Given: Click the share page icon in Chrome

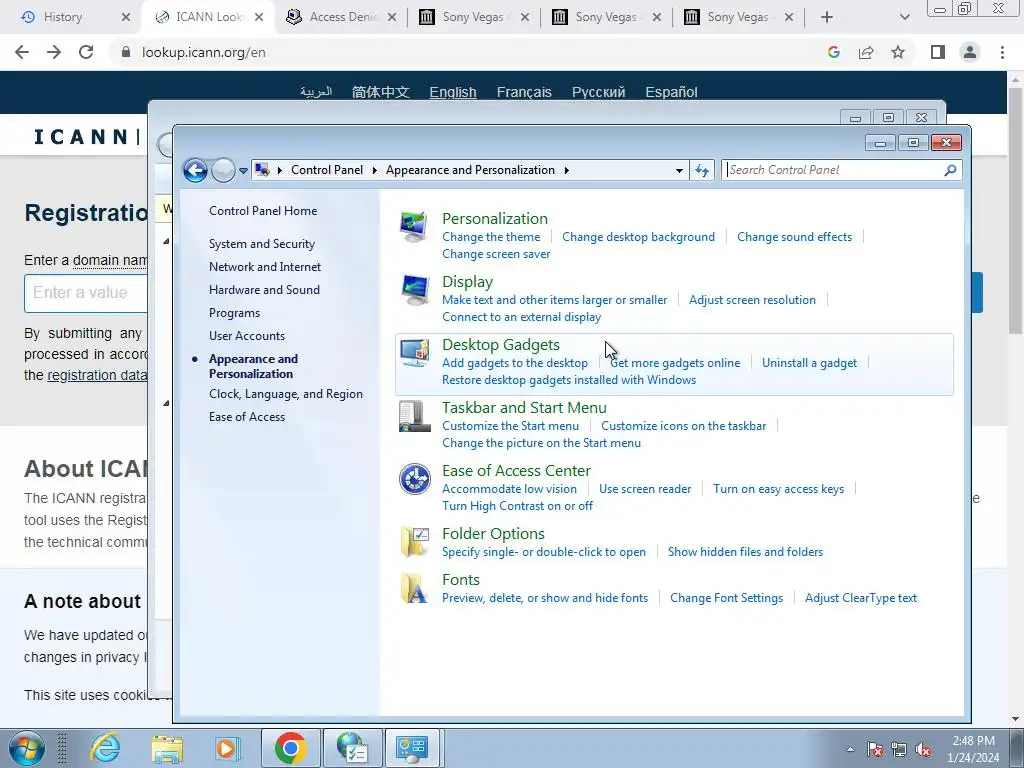Looking at the screenshot, I should point(866,52).
